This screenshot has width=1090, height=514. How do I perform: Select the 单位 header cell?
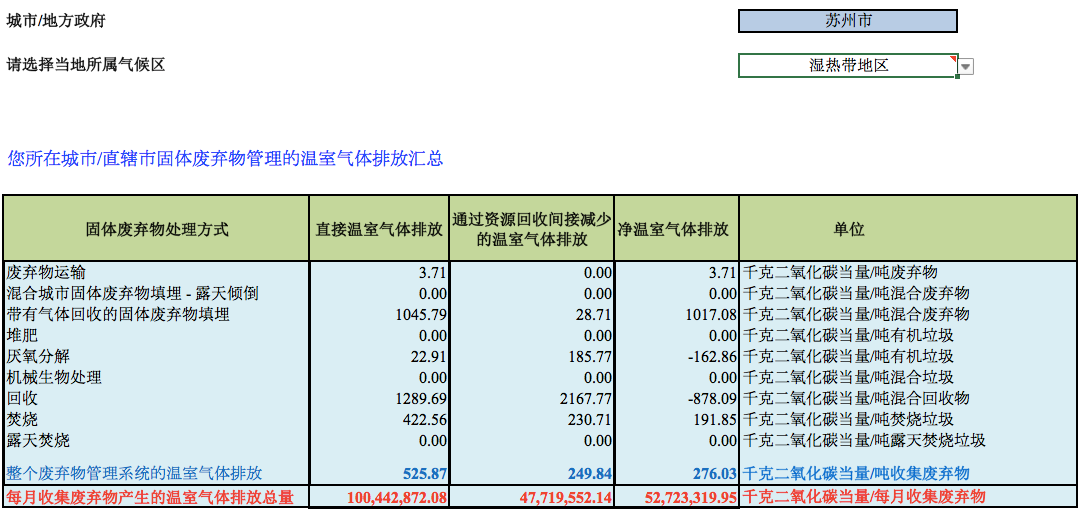click(848, 229)
